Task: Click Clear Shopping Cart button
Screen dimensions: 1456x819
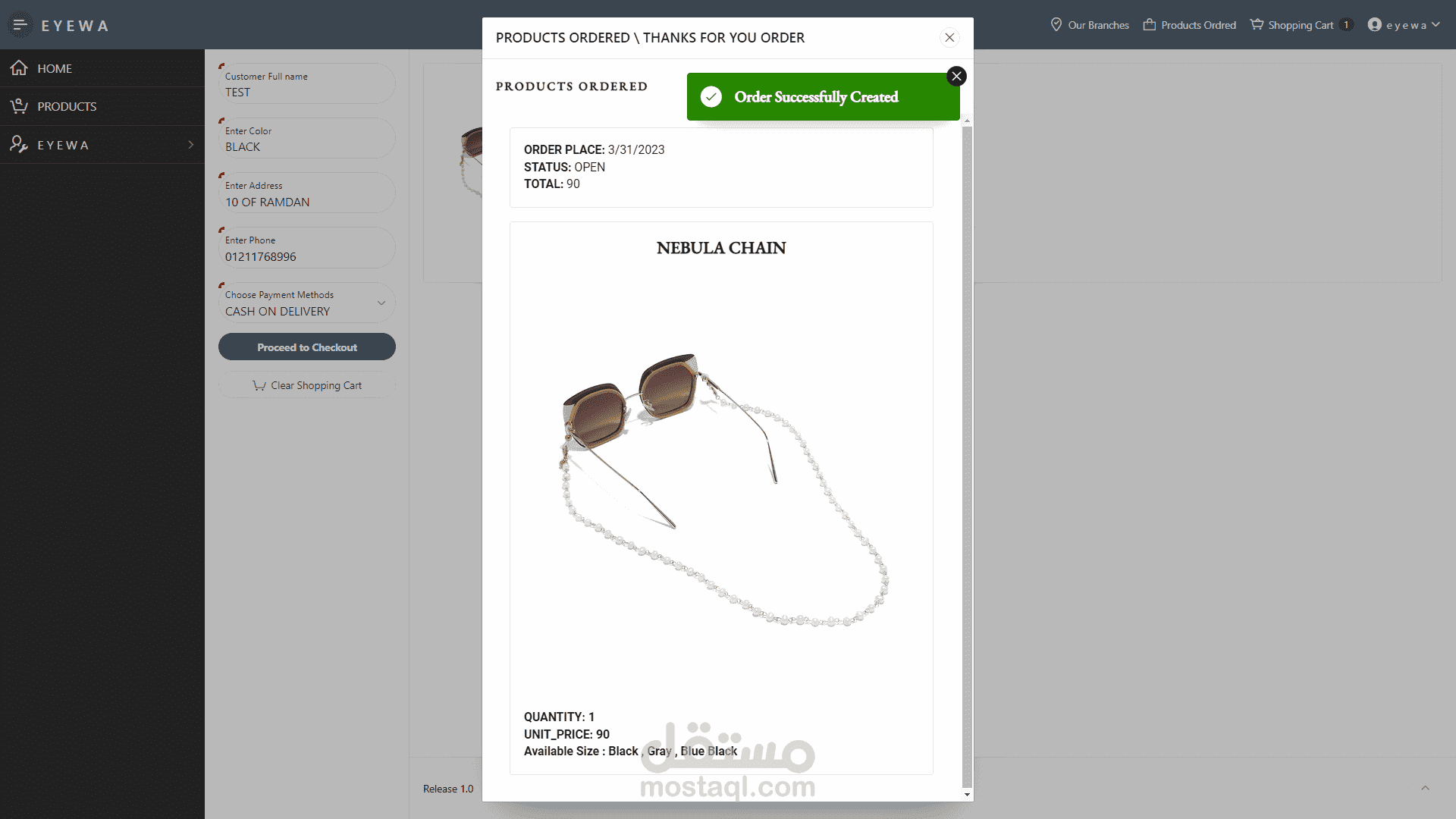Action: point(307,385)
